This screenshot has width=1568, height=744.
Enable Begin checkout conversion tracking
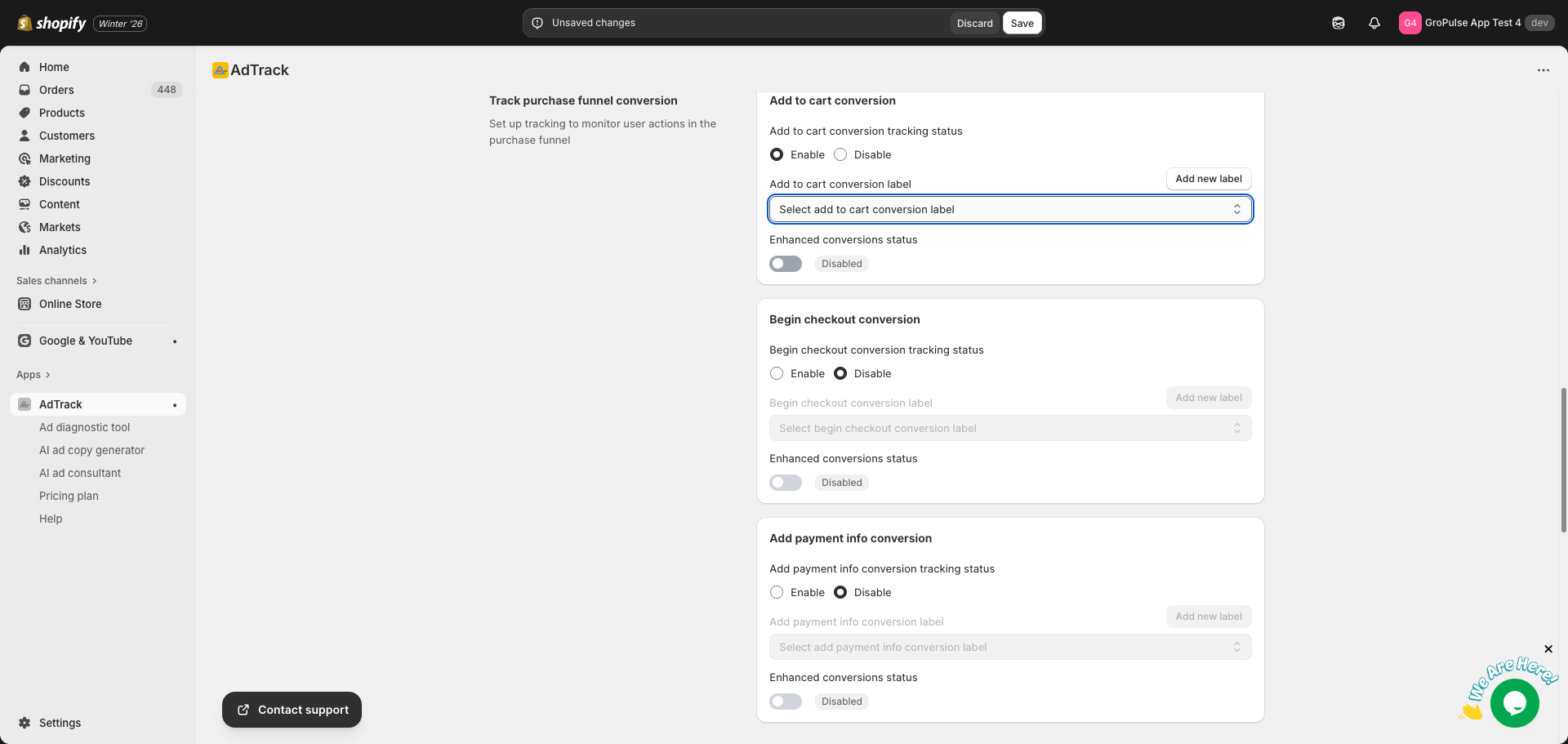pyautogui.click(x=776, y=373)
